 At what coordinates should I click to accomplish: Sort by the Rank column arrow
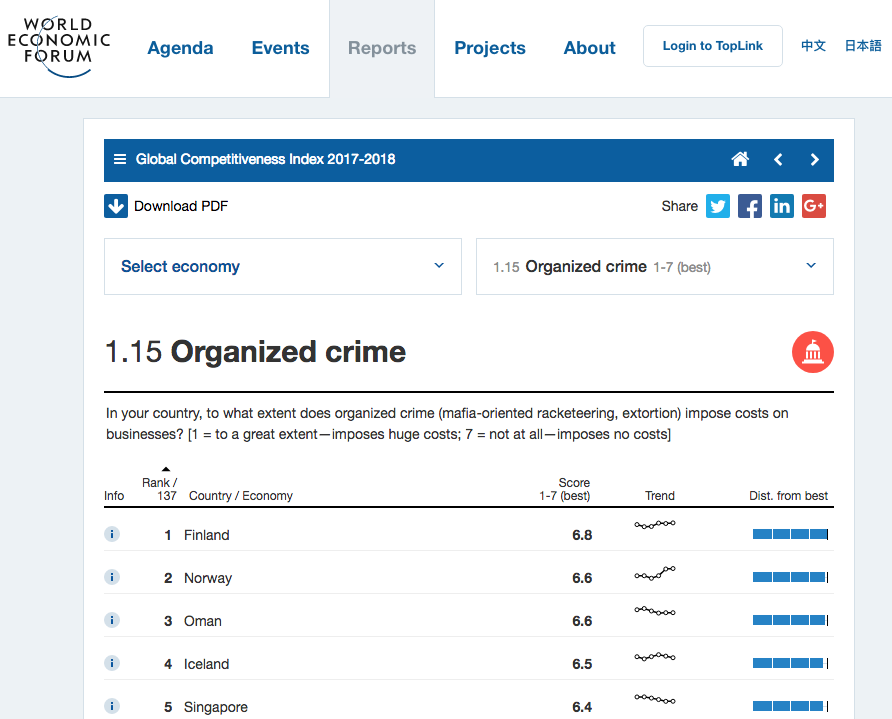[166, 469]
